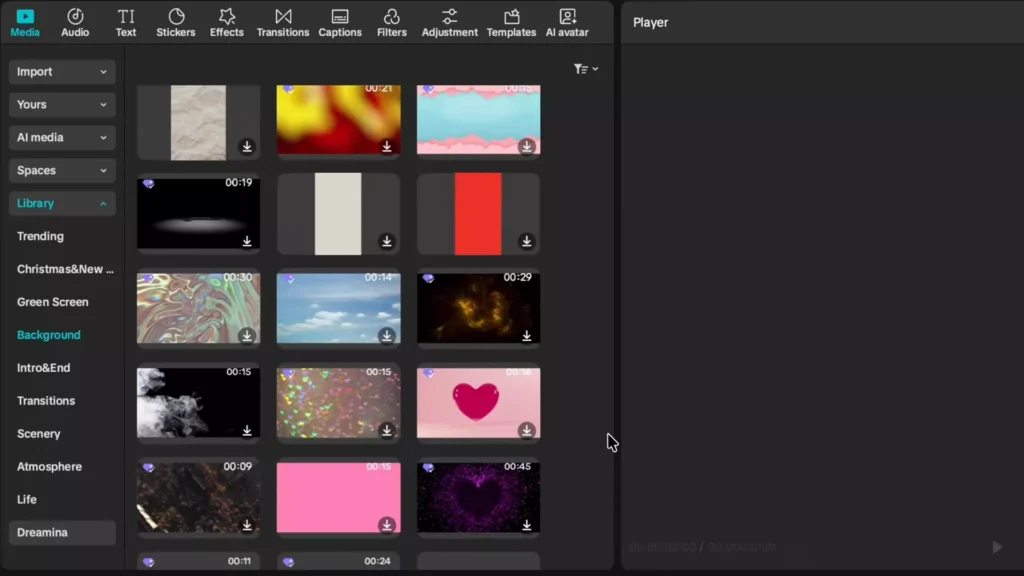Select the Text tool
The height and width of the screenshot is (576, 1024).
(x=126, y=22)
